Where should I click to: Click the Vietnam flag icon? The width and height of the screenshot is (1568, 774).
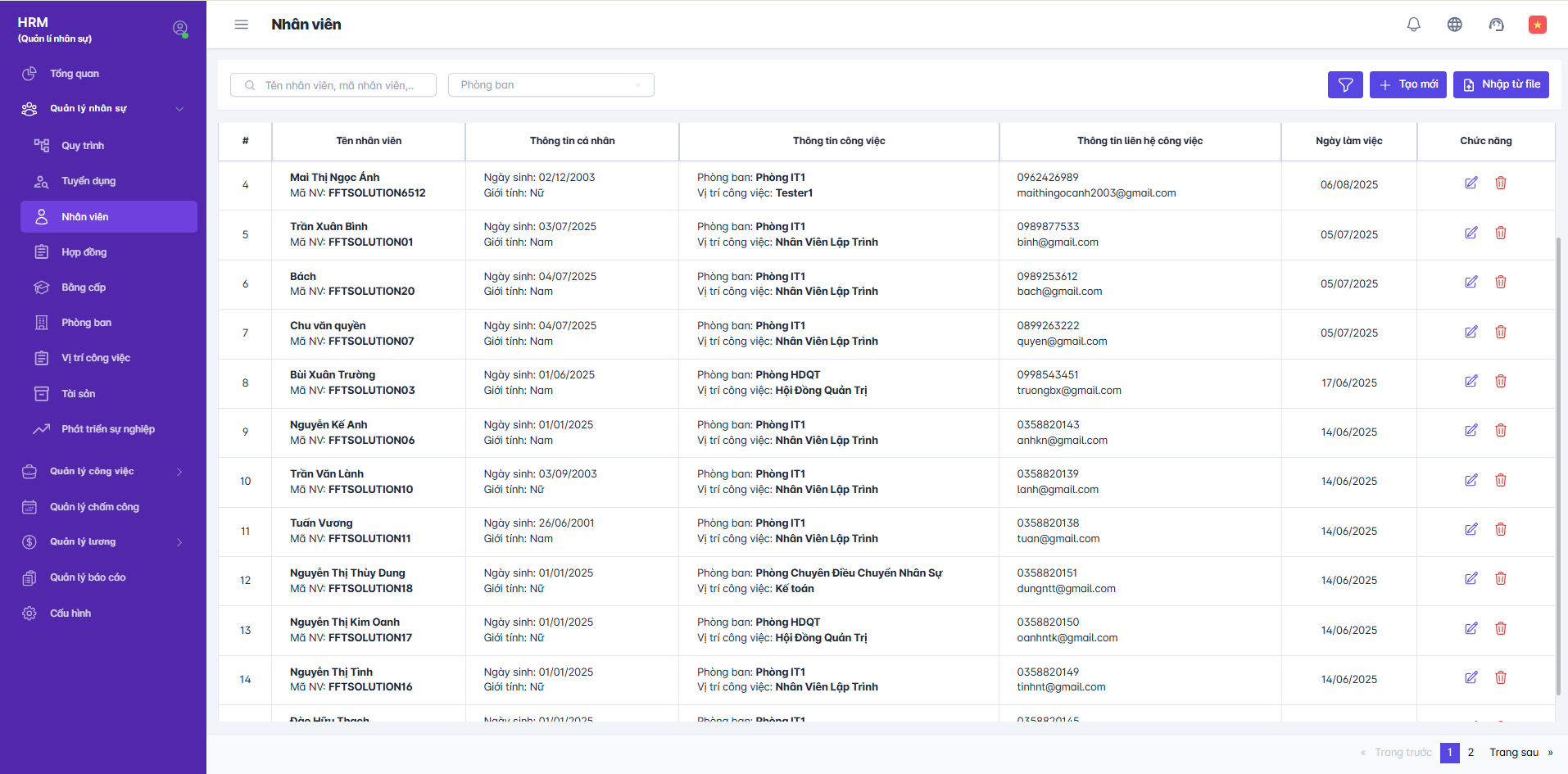tap(1538, 25)
